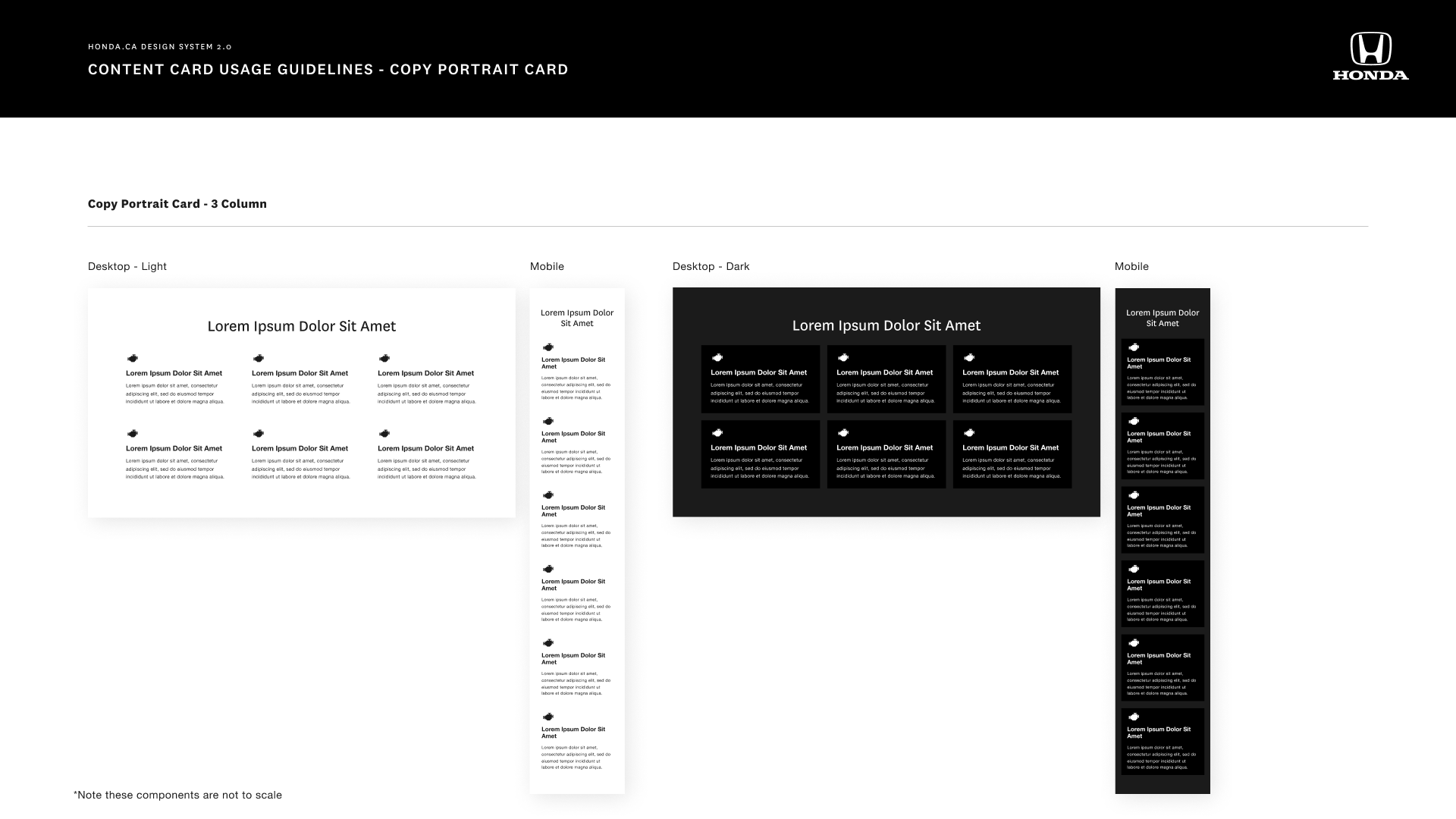Click engine icon of bottom-right card in Desktop Light mockup
Screen dimensions: 1456x819
(x=384, y=434)
